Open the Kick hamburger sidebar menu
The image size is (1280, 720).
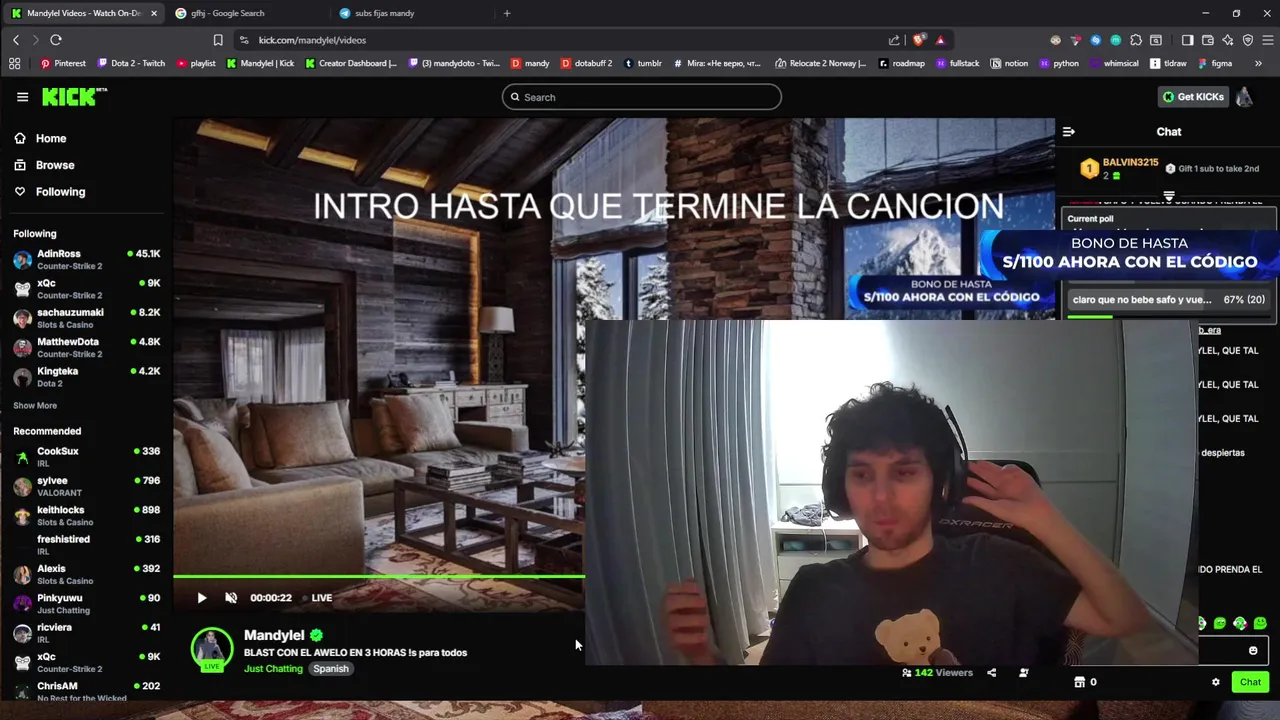pos(22,97)
